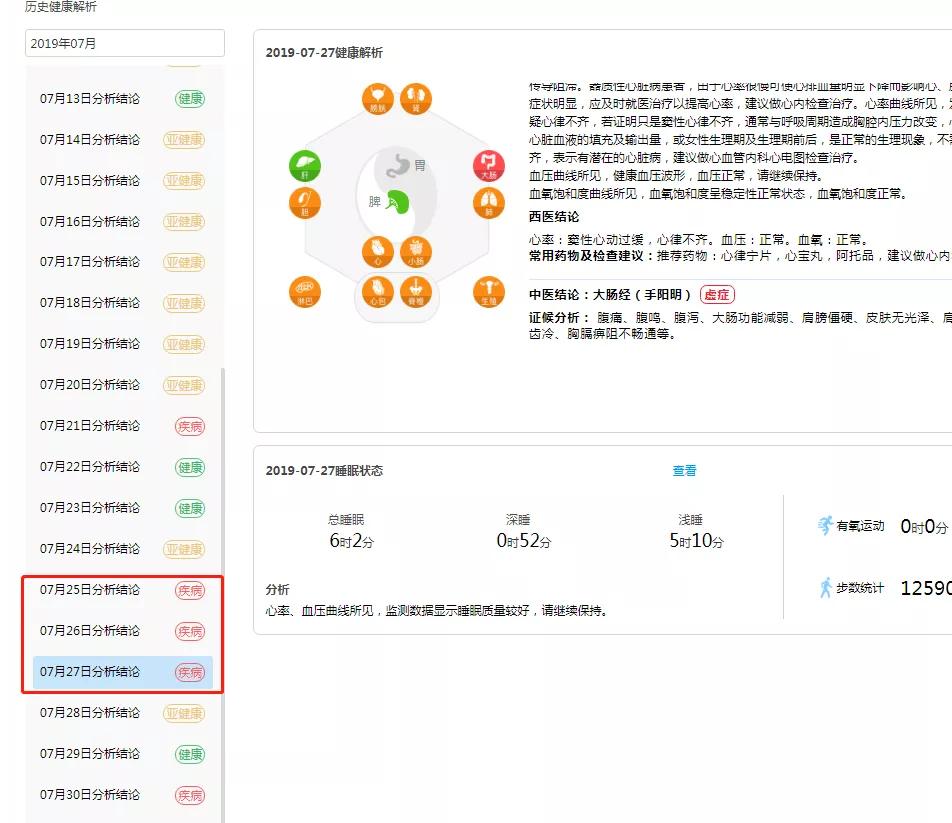Viewport: 952px width, 823px height.
Task: Open the 2019年07月 month picker field
Action: (124, 43)
